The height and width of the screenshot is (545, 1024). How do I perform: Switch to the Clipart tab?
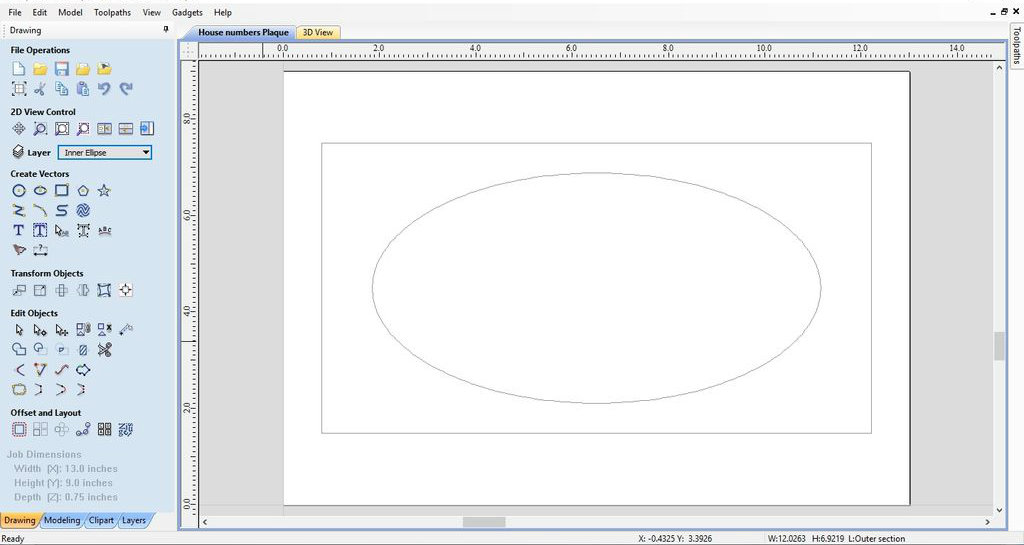101,520
